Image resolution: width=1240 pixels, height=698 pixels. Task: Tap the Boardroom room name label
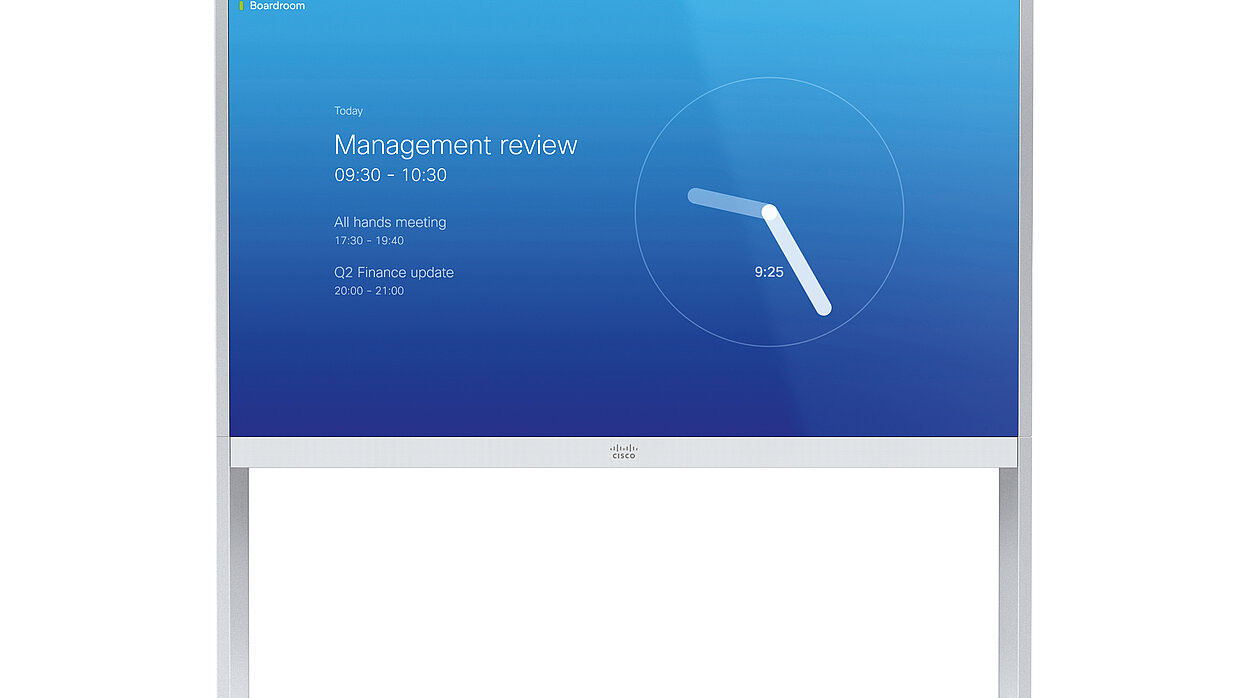coord(277,6)
